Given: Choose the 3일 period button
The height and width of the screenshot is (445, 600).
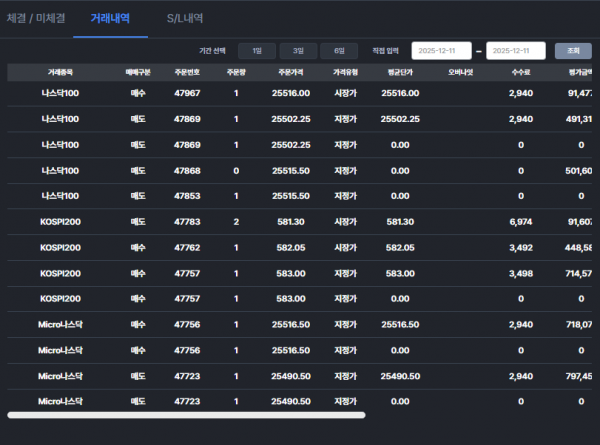Looking at the screenshot, I should 298,51.
